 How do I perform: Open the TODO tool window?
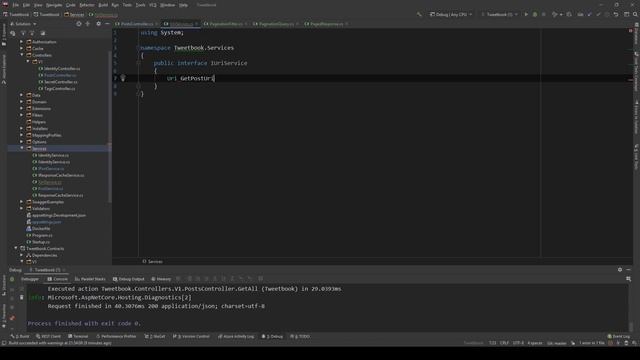300,336
